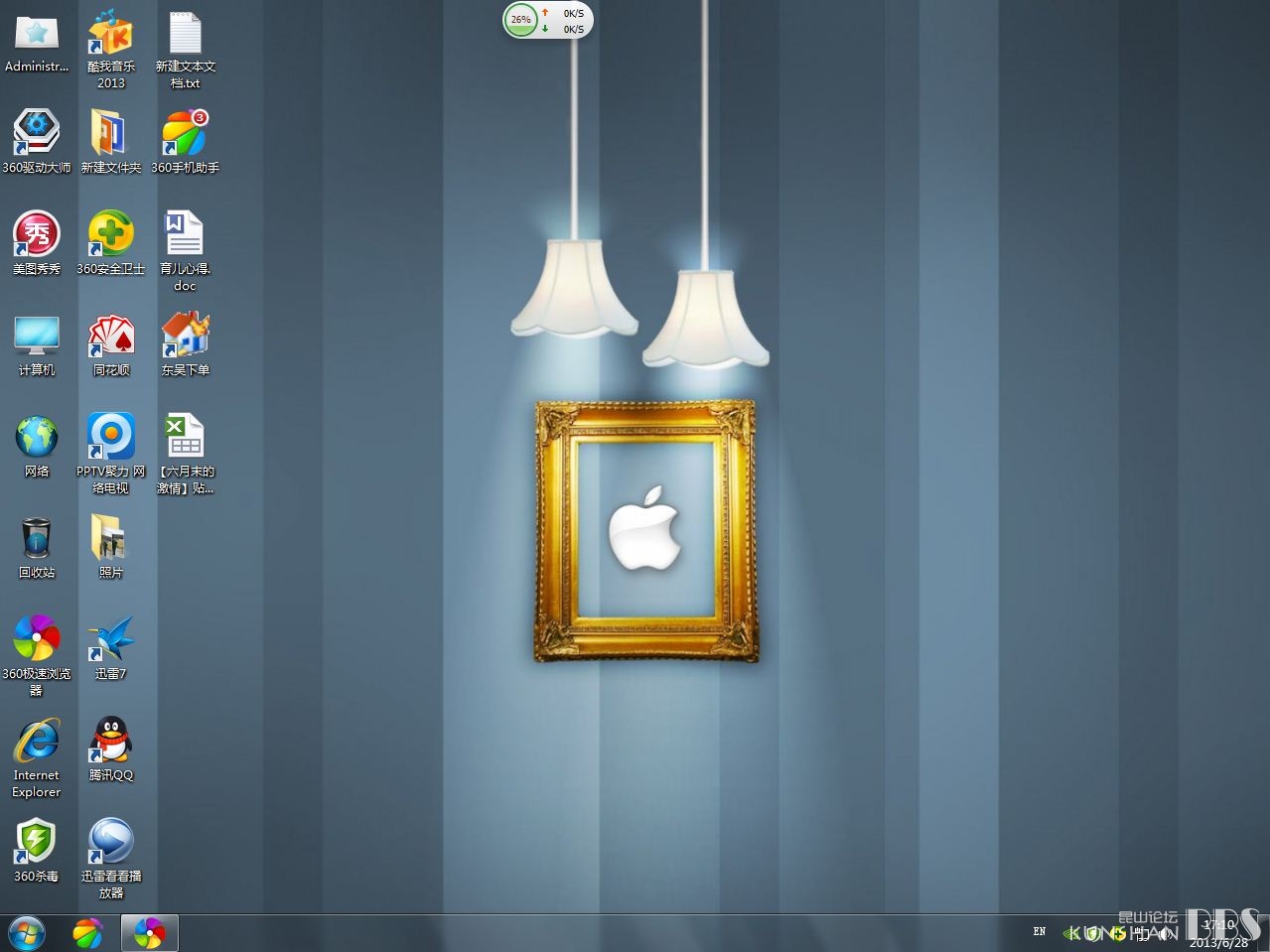Viewport: 1270px width, 952px height.
Task: Open the 酷我音乐 2013 shortcut
Action: (111, 50)
